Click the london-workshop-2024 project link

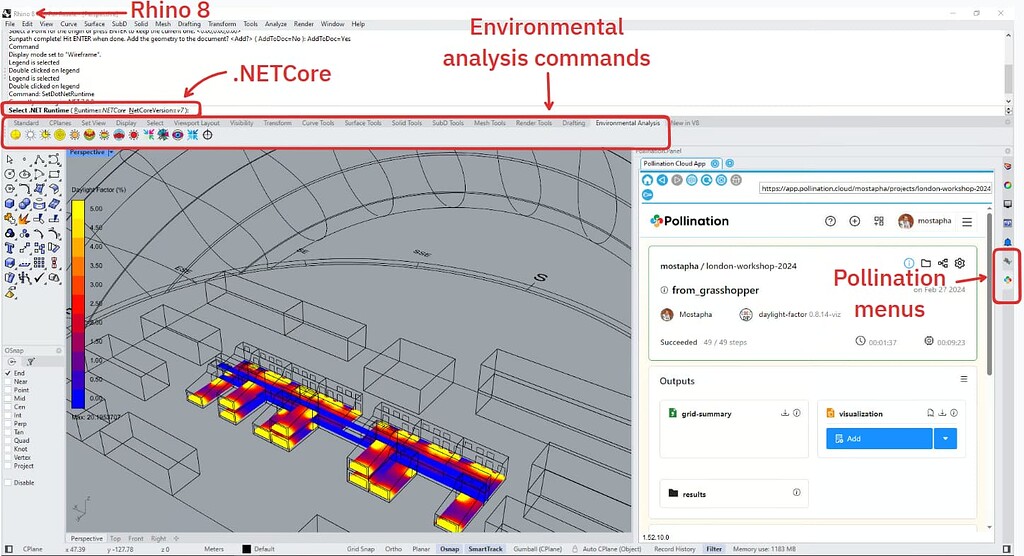tap(751, 267)
